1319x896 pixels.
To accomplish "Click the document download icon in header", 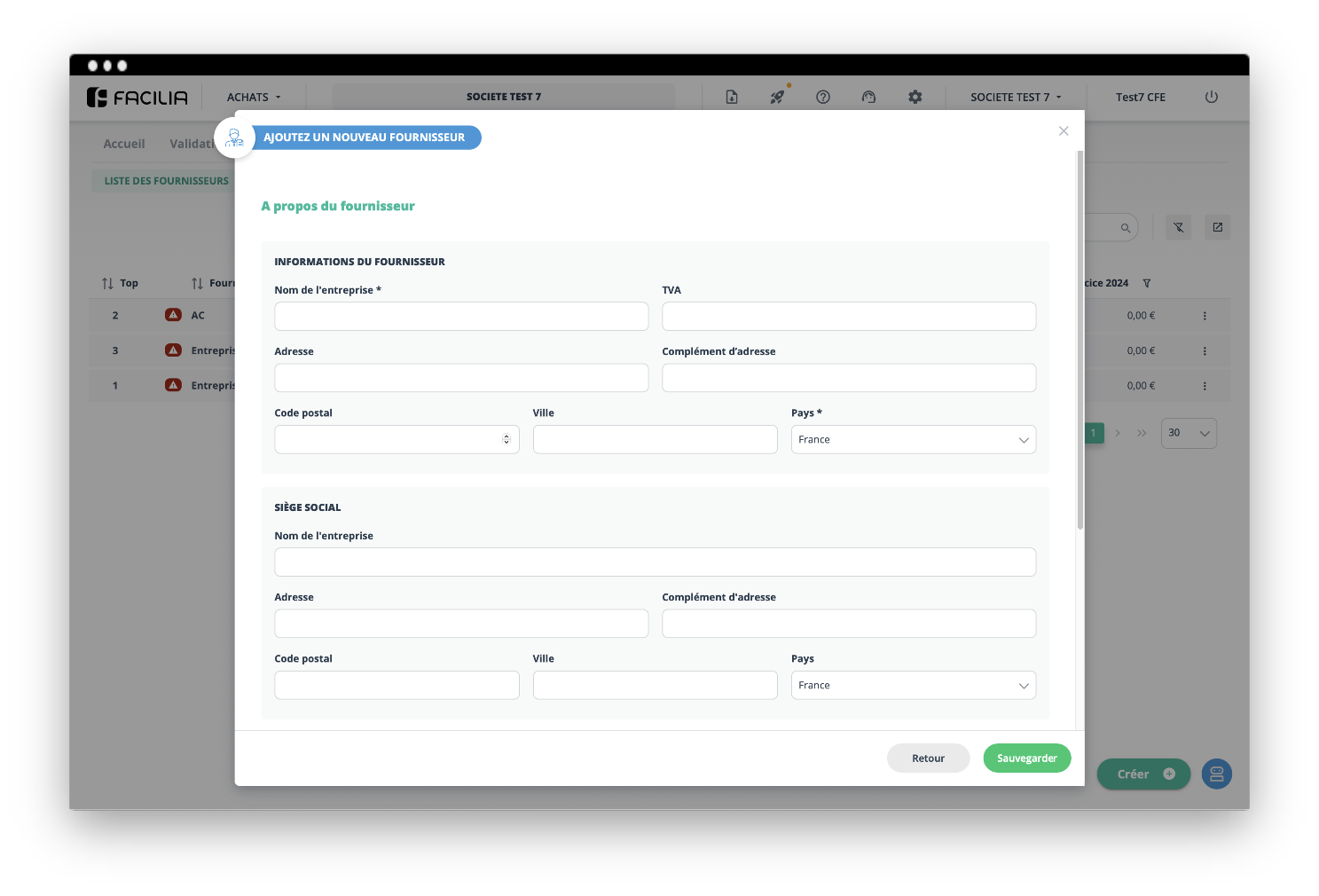I will click(732, 98).
